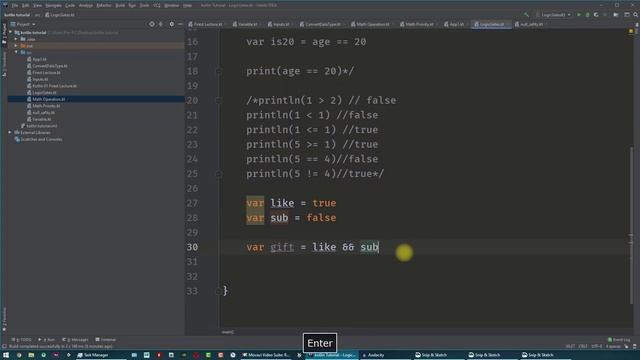Open Project panel settings gear
Screen dimensions: 640x360
(171, 24)
